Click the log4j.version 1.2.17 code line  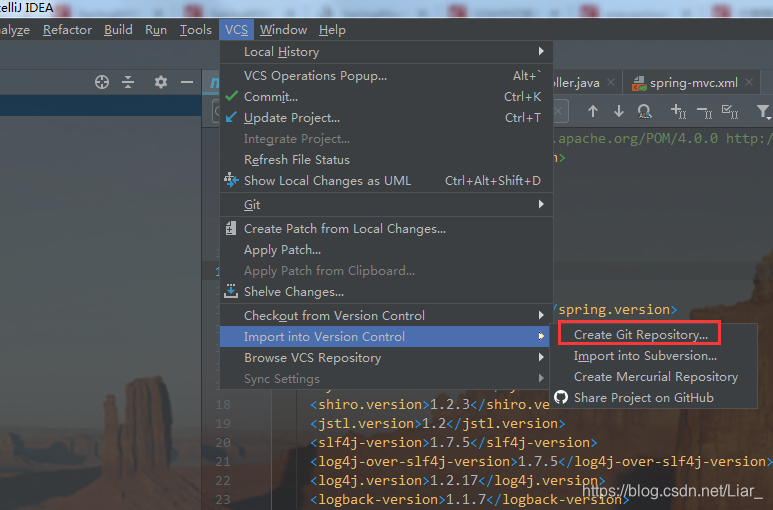pos(457,480)
